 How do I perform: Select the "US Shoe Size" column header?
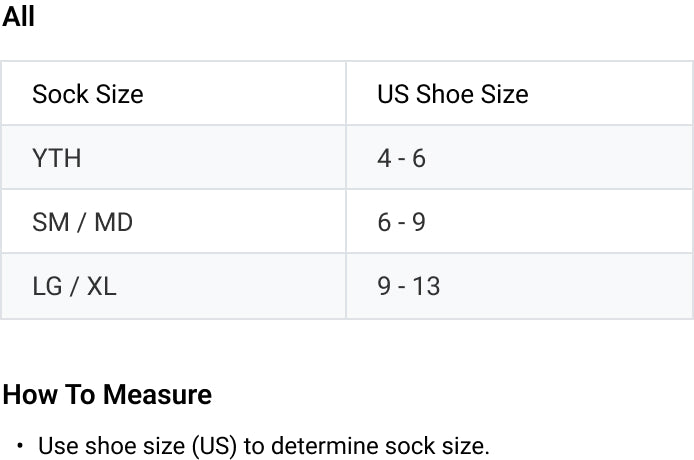[452, 94]
